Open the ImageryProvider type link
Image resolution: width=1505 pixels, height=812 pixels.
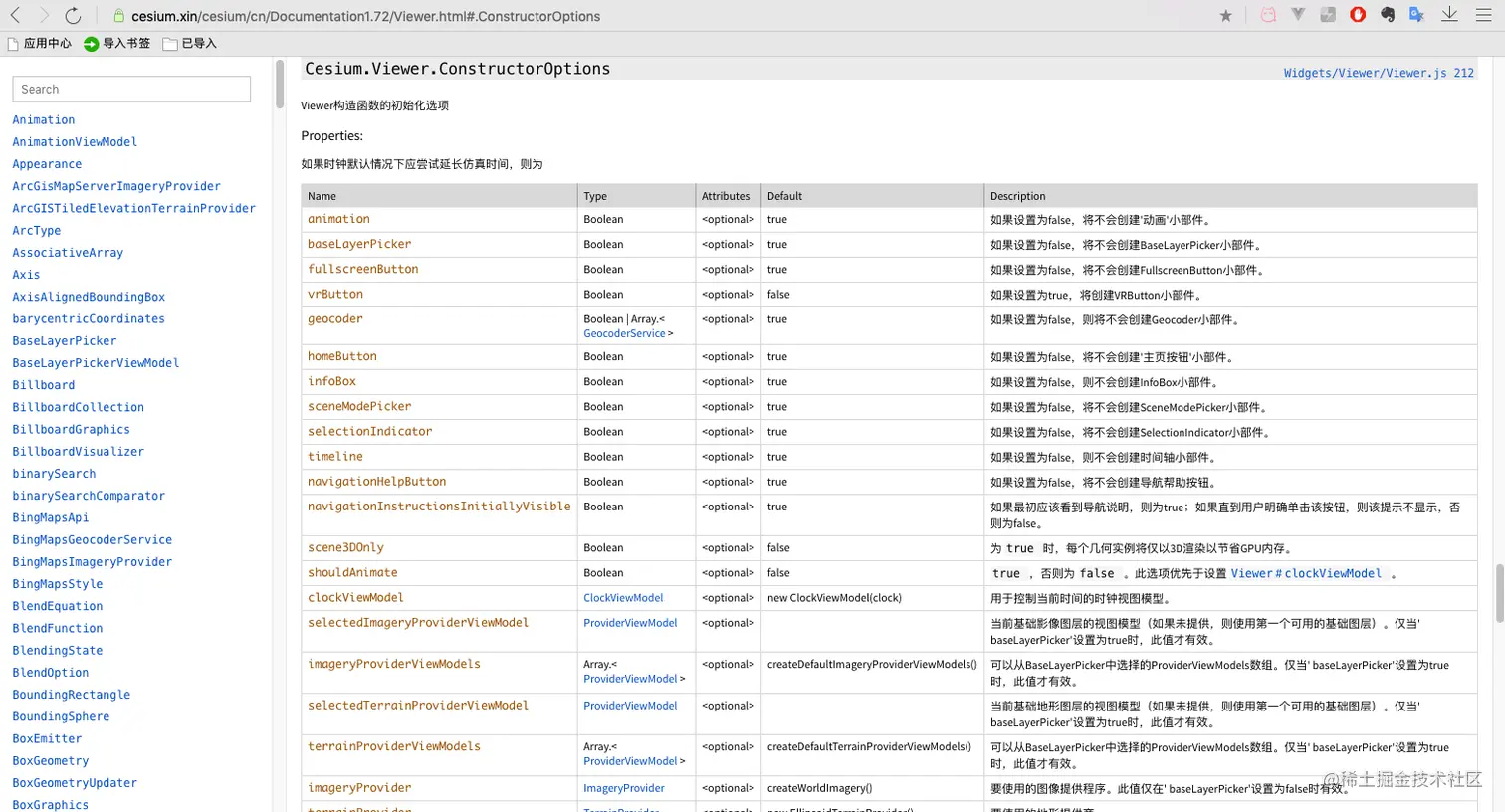click(x=624, y=788)
